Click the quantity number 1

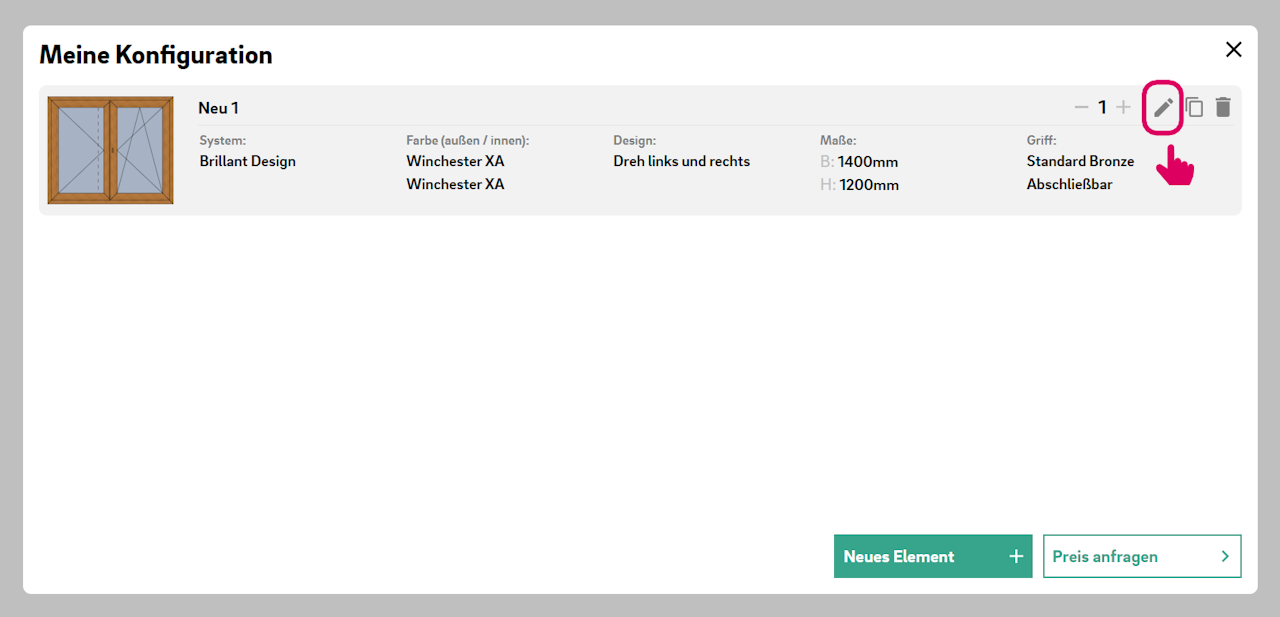[1102, 107]
